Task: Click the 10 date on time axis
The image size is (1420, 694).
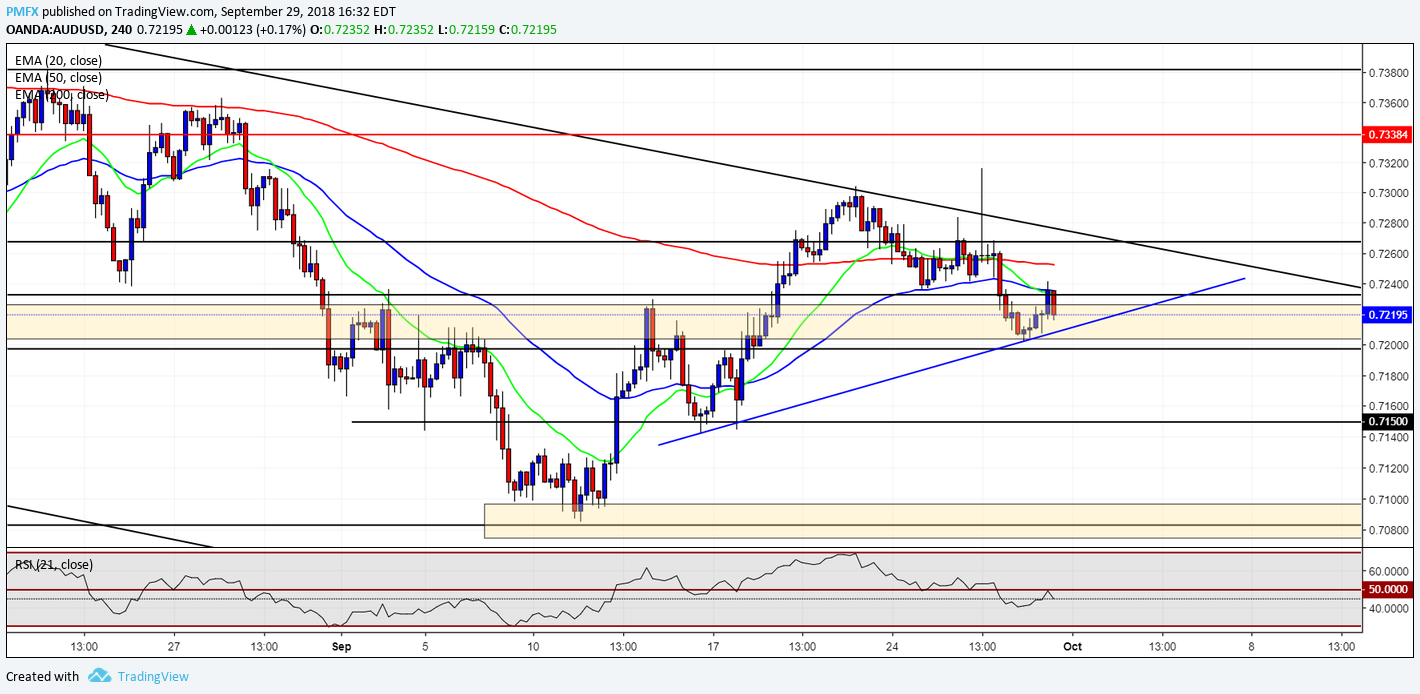Action: pyautogui.click(x=533, y=646)
